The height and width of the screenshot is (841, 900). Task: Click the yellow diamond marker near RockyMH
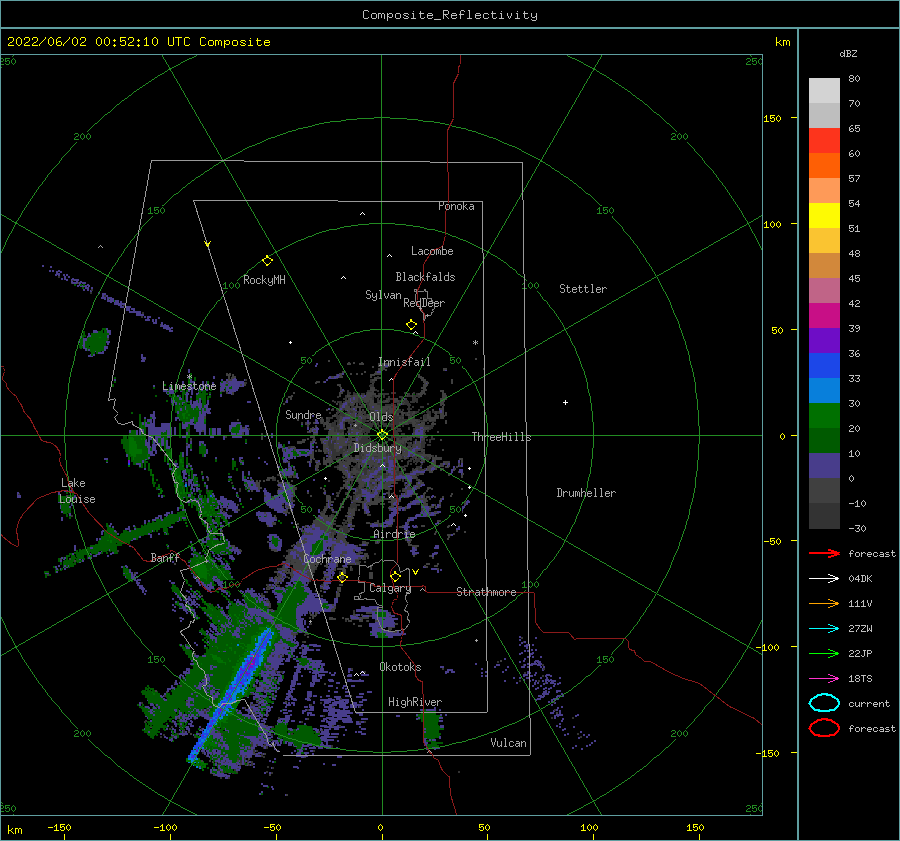(267, 261)
